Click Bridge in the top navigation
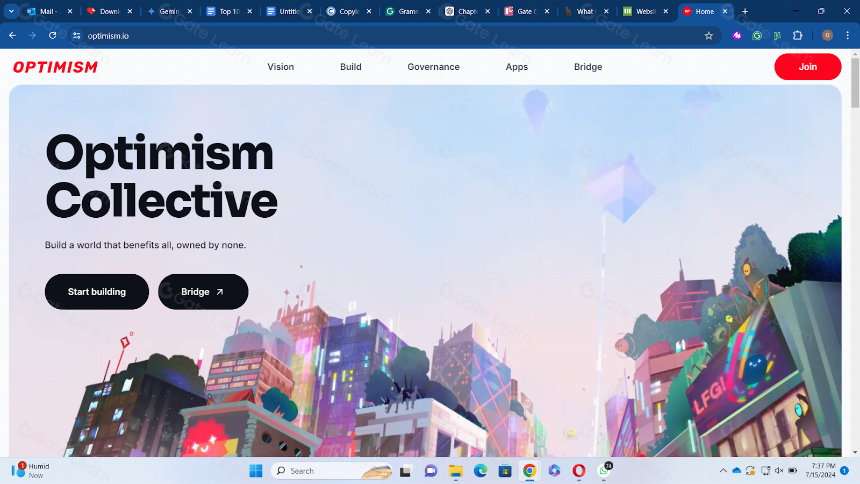The width and height of the screenshot is (860, 484). [588, 67]
